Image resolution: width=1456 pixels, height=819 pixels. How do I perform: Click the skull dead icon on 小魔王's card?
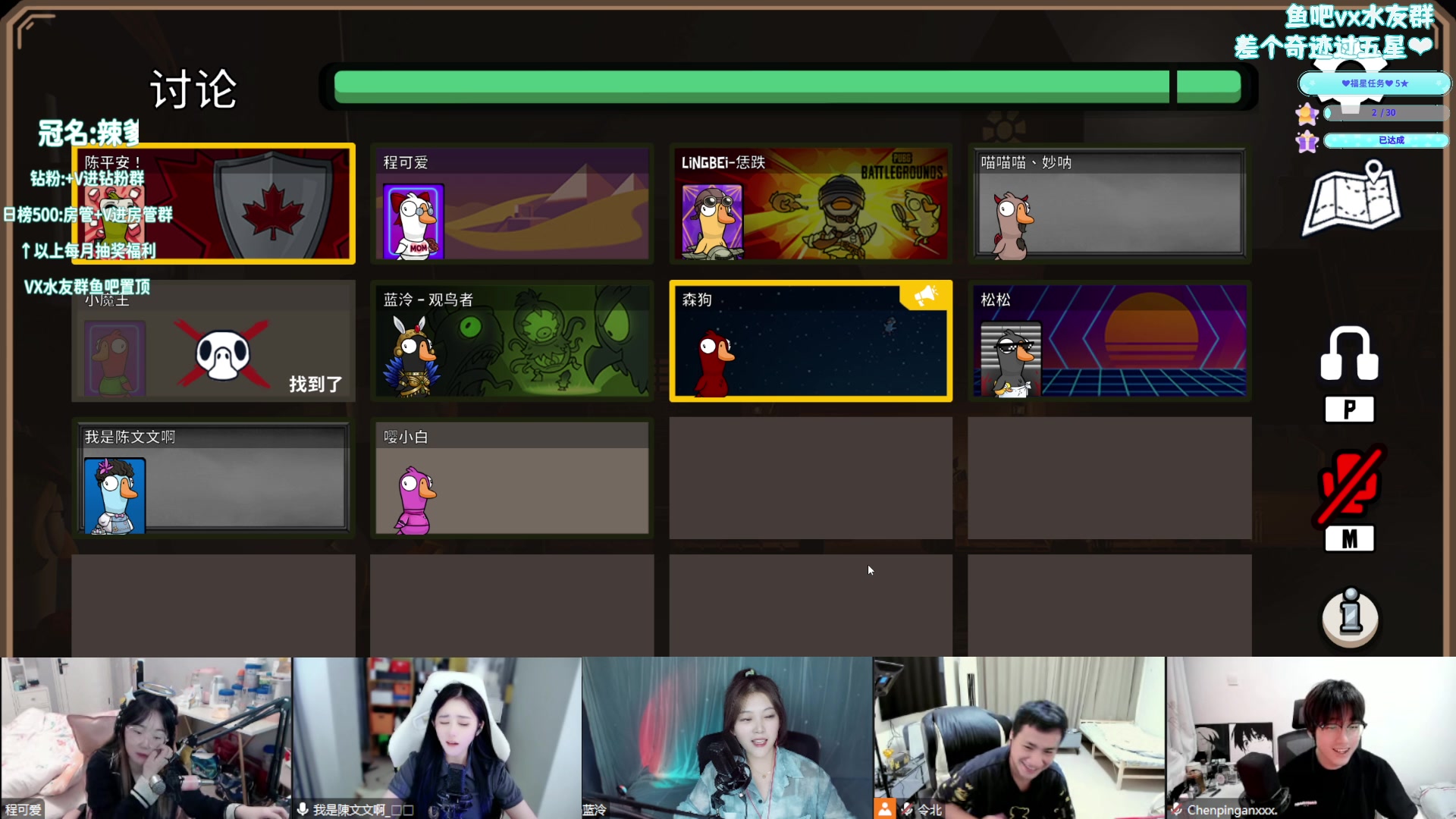[223, 354]
